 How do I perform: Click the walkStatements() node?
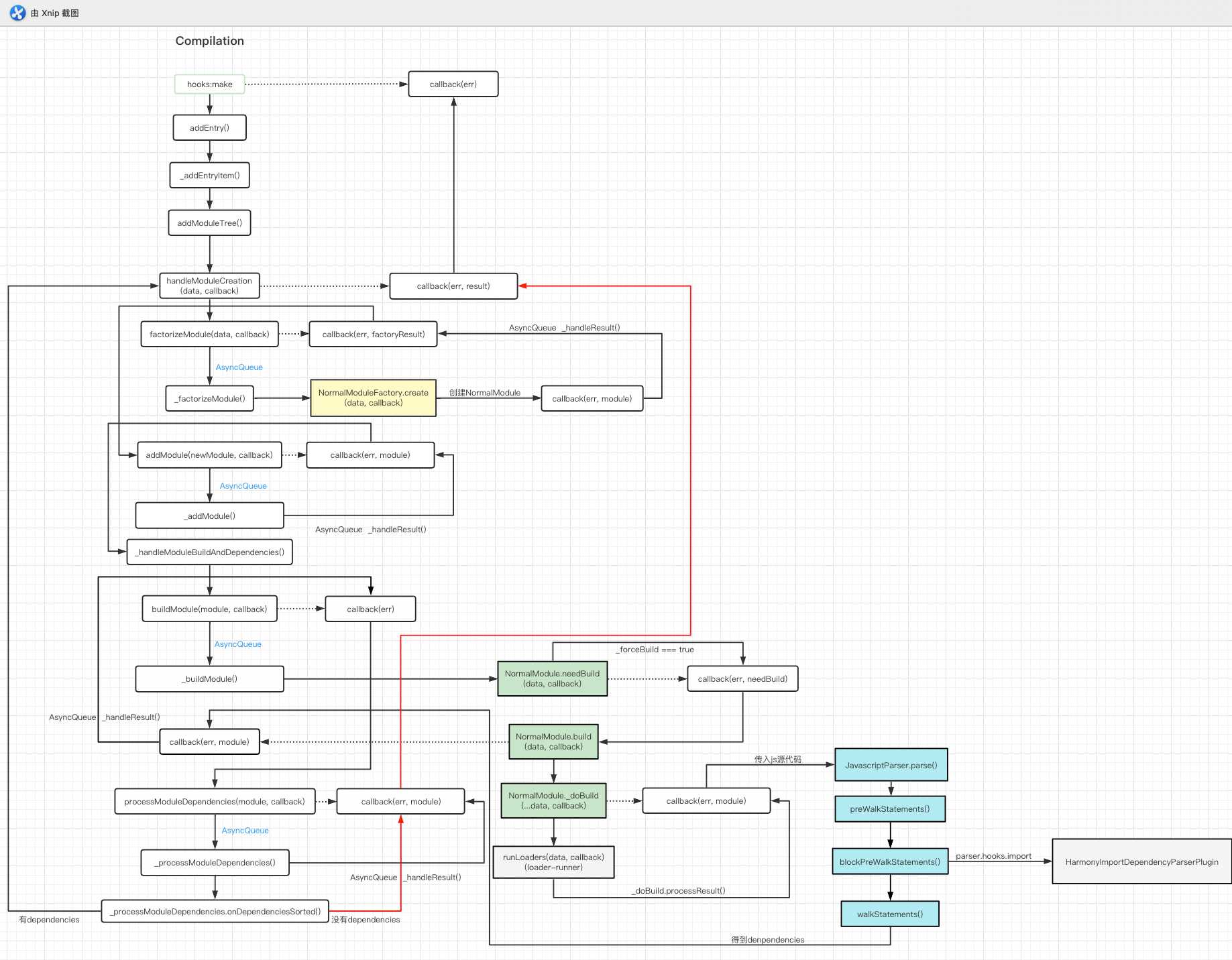890,914
